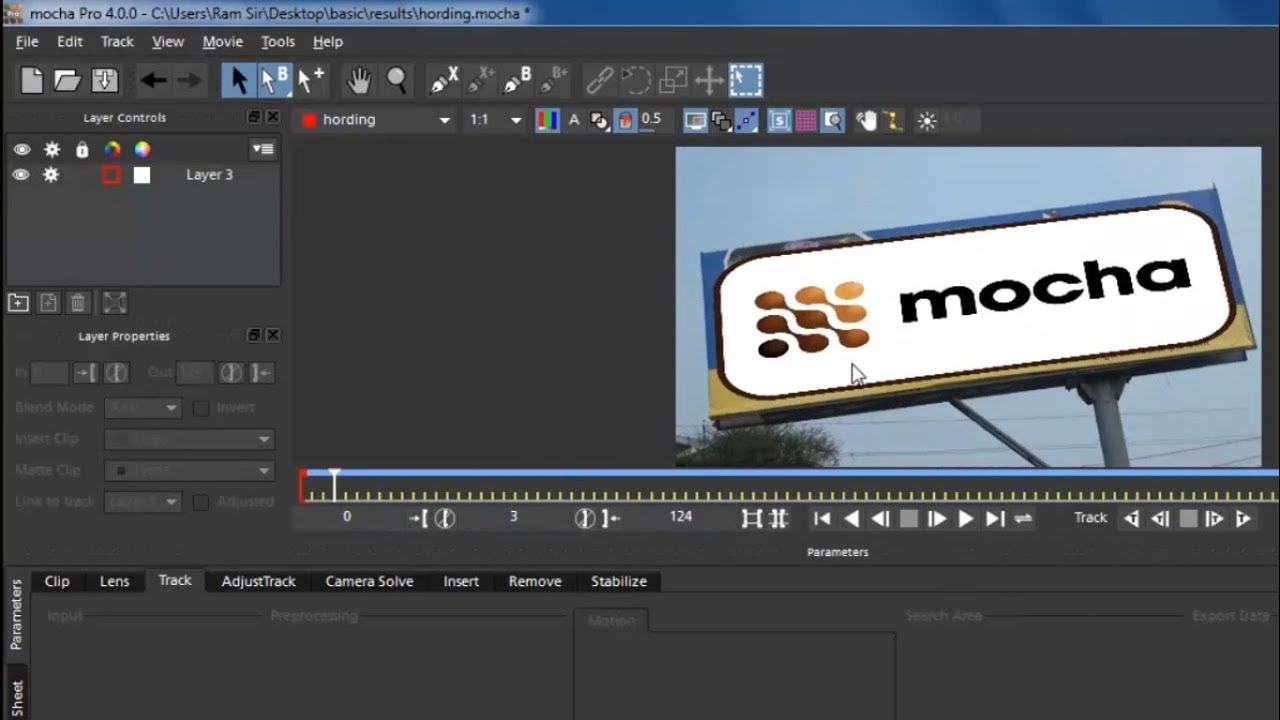Select the Pan hand tool
This screenshot has height=720, width=1280.
click(x=358, y=80)
